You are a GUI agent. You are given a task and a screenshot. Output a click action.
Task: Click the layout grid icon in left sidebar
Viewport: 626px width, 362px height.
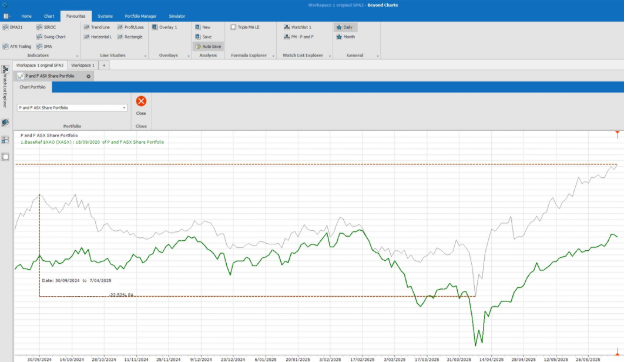(5, 140)
